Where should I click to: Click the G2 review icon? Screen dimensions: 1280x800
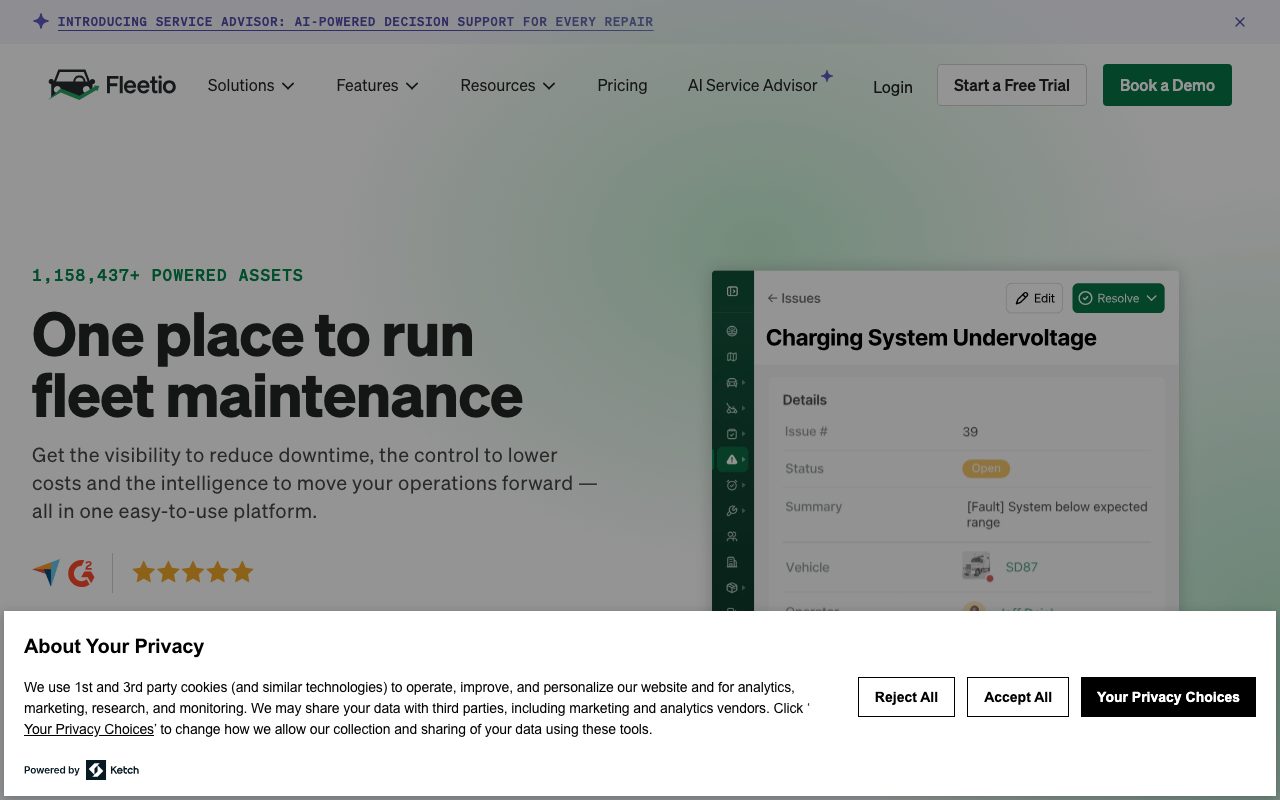point(81,573)
